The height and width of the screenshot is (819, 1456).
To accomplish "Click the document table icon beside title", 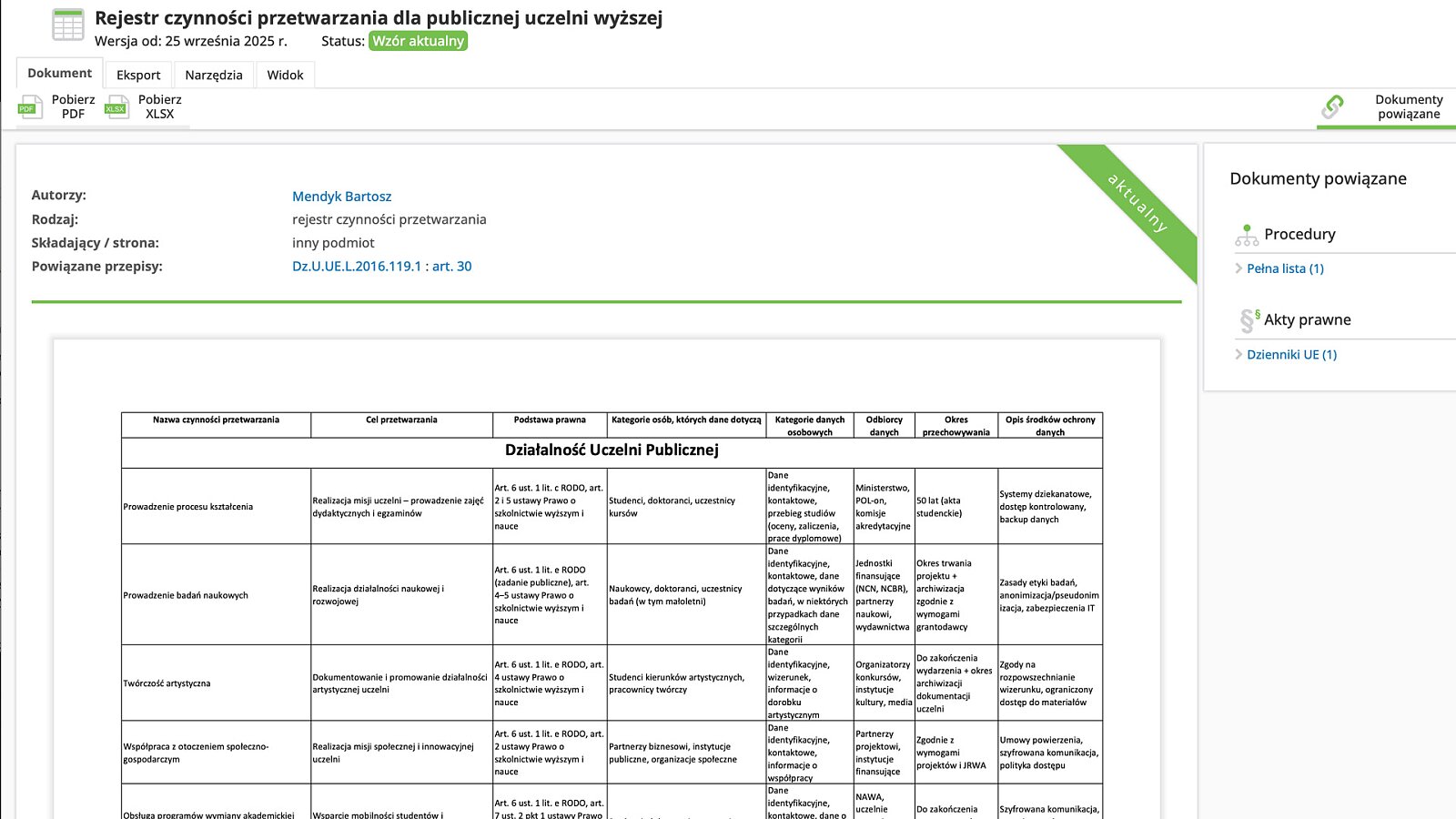I will (x=68, y=25).
